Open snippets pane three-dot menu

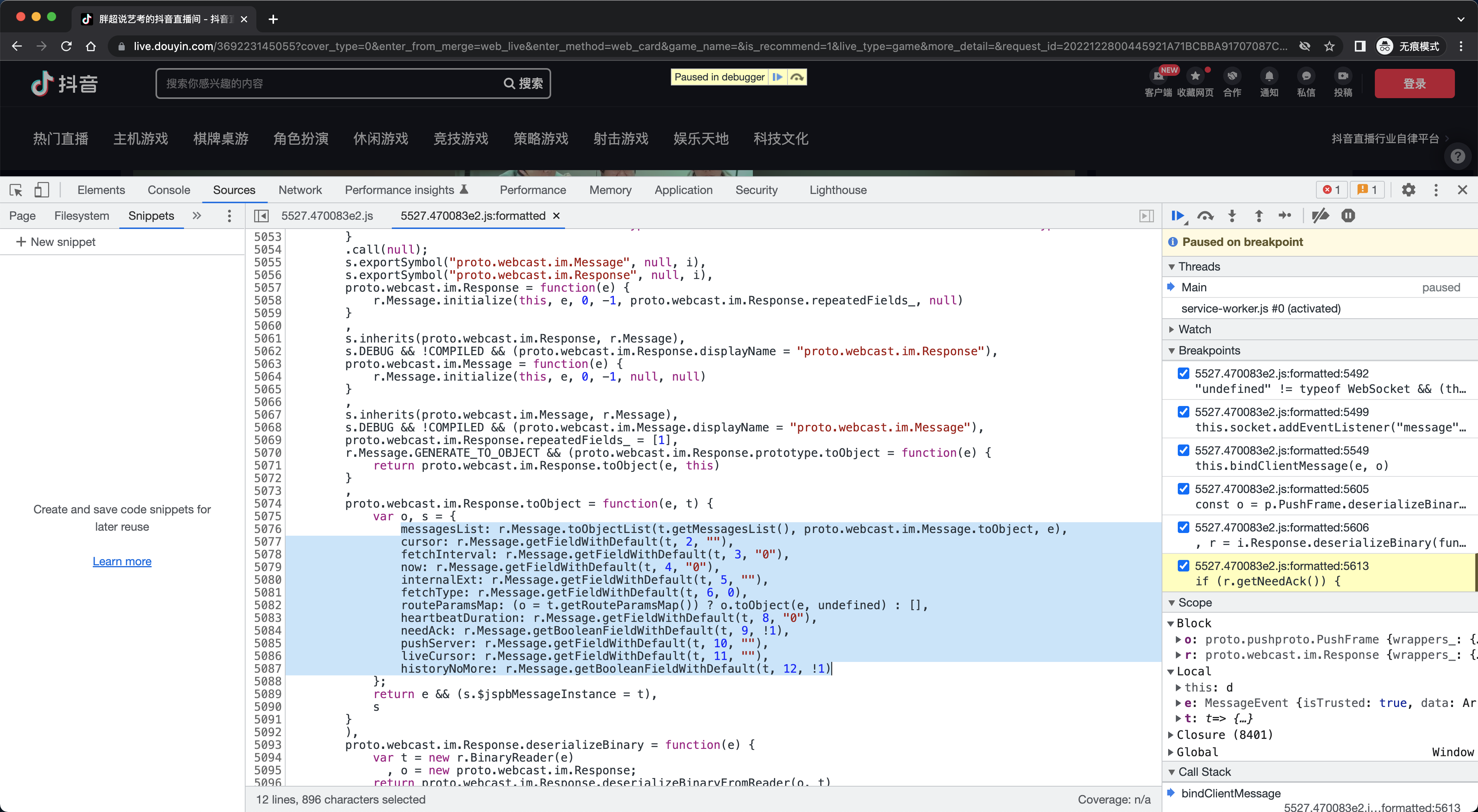pos(229,216)
